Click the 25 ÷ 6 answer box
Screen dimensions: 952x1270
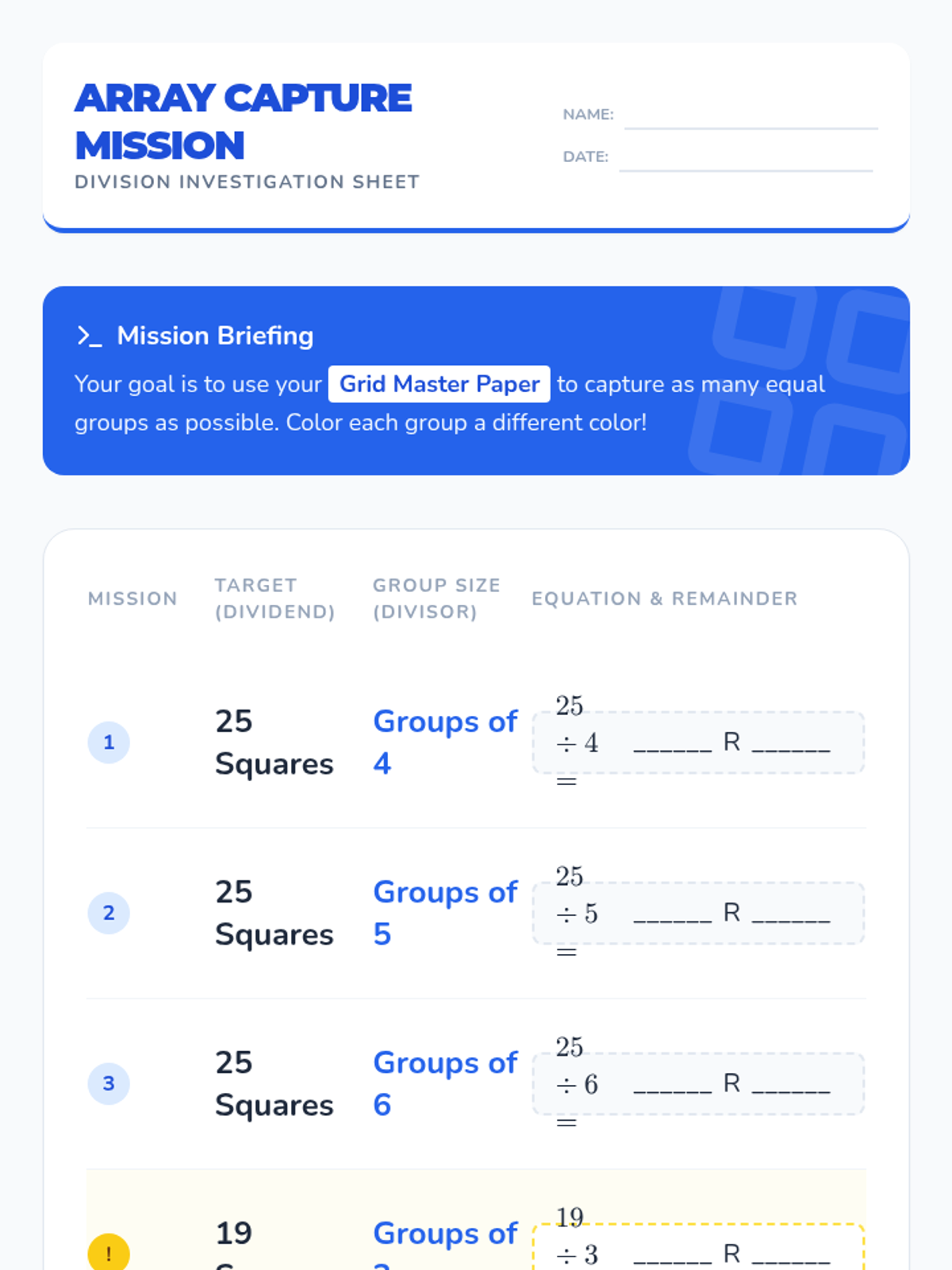(698, 1084)
